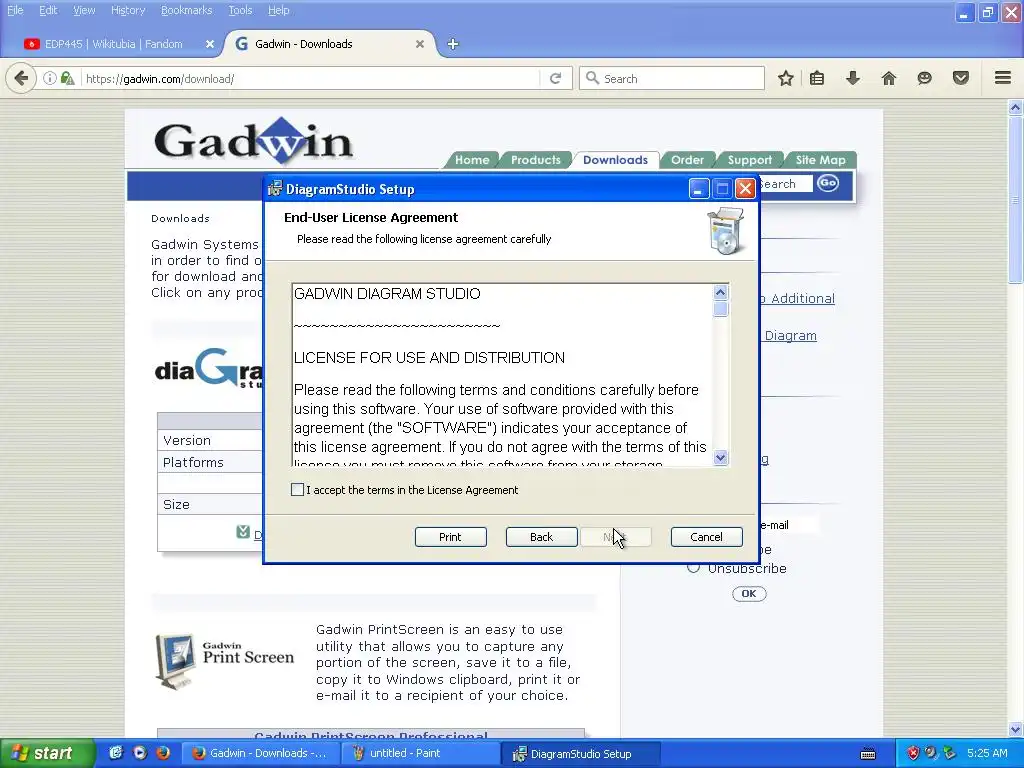Click the Firefox Search box
Screen dimensions: 1024x768
point(672,78)
